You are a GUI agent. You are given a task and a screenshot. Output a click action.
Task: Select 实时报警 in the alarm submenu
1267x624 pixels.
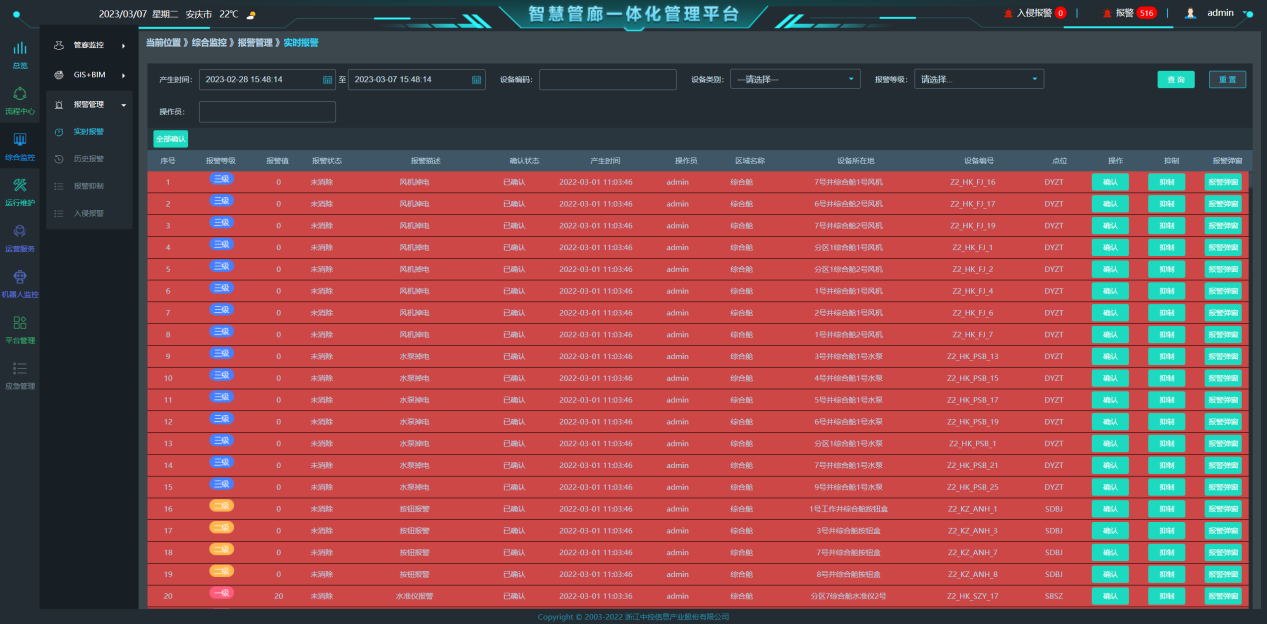pyautogui.click(x=88, y=131)
